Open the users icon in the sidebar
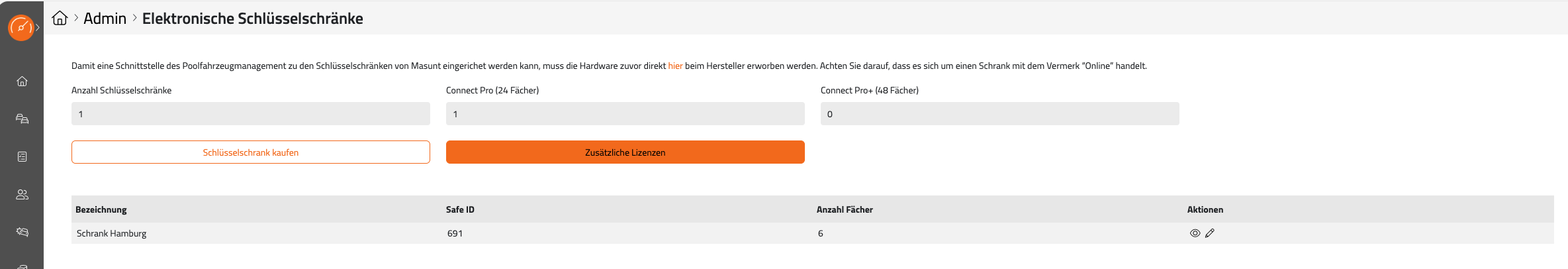The width and height of the screenshot is (1568, 269). [x=22, y=195]
